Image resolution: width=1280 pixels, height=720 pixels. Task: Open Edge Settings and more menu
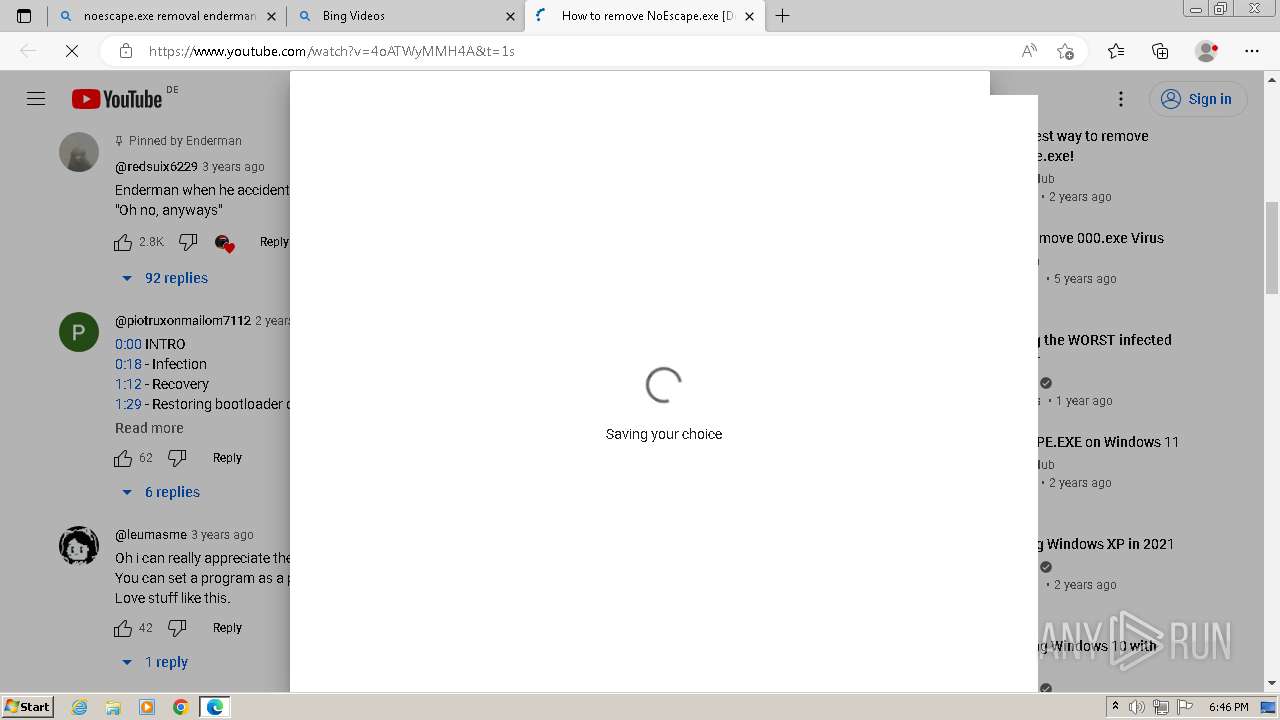(1252, 51)
